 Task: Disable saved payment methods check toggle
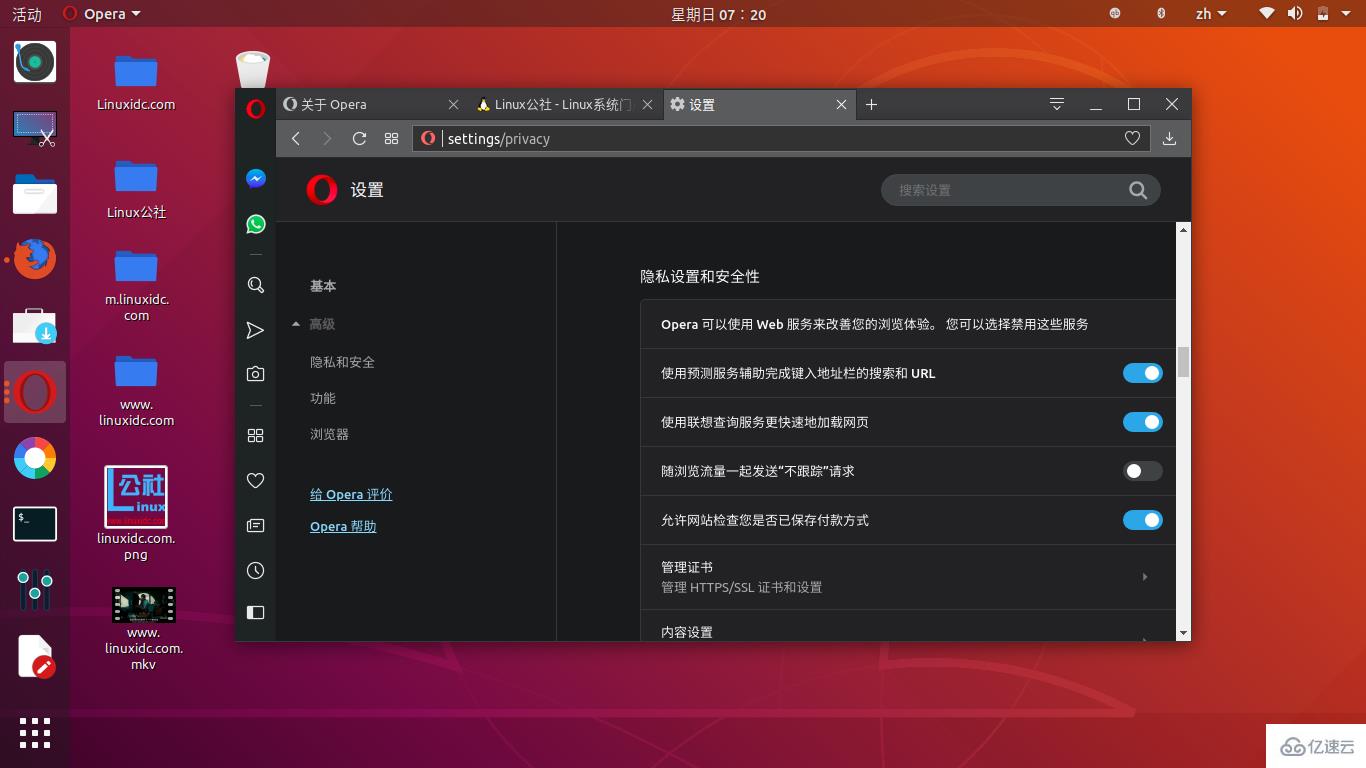[1143, 520]
